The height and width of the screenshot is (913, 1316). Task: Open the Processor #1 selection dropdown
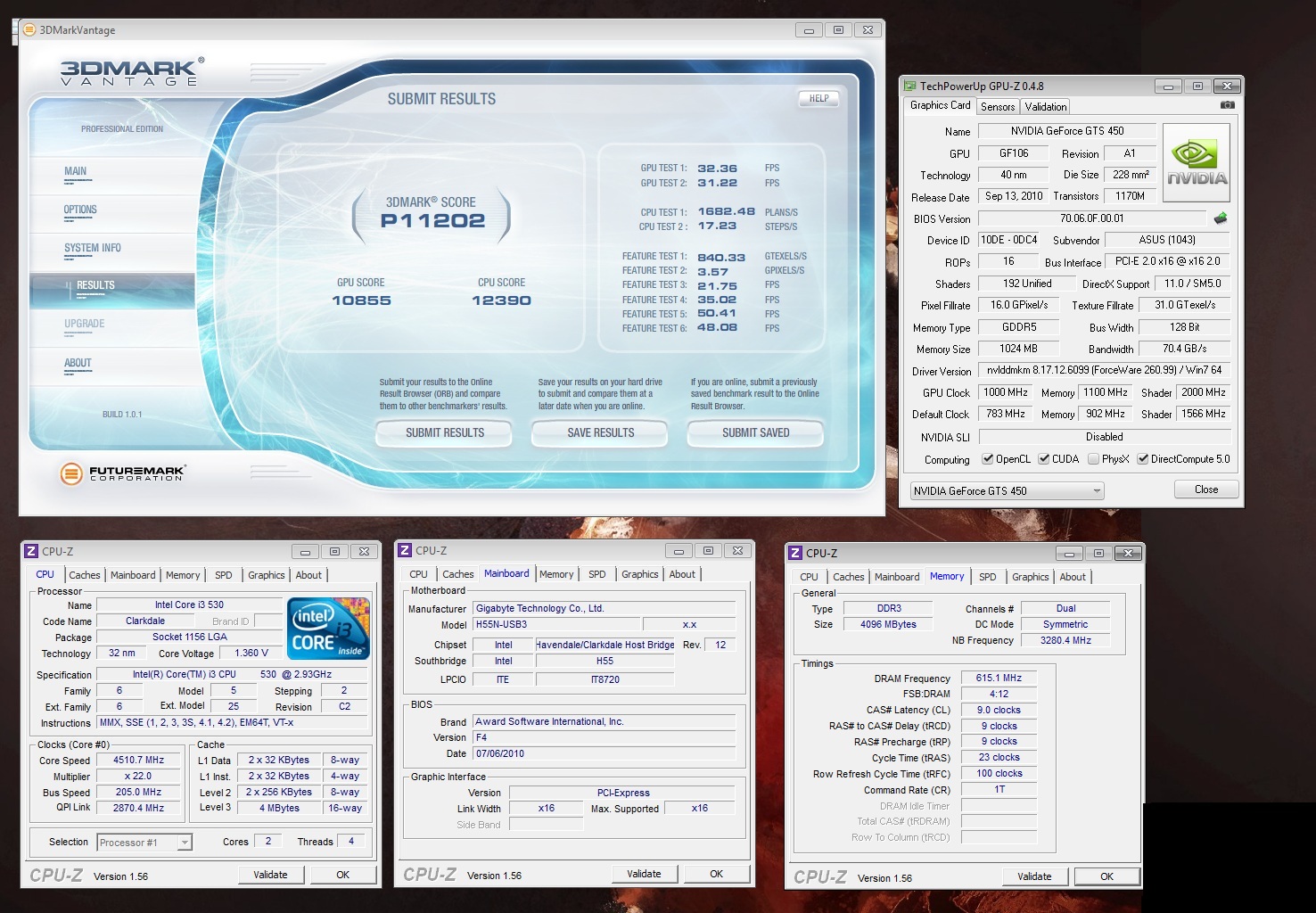144,843
